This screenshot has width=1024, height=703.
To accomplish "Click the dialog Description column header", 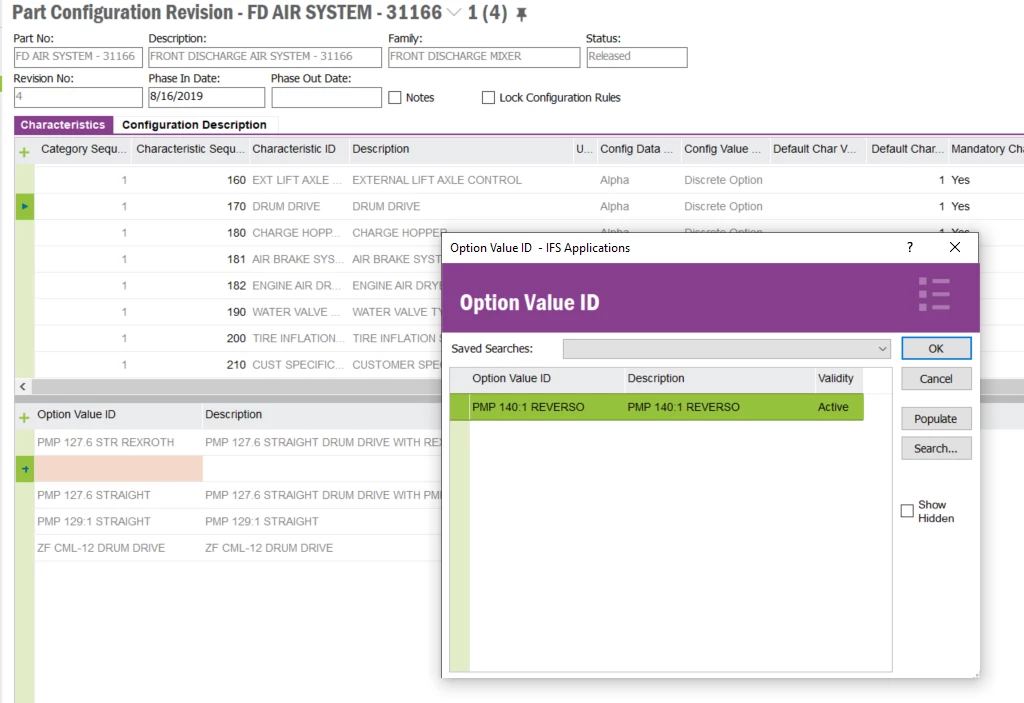I will 719,378.
